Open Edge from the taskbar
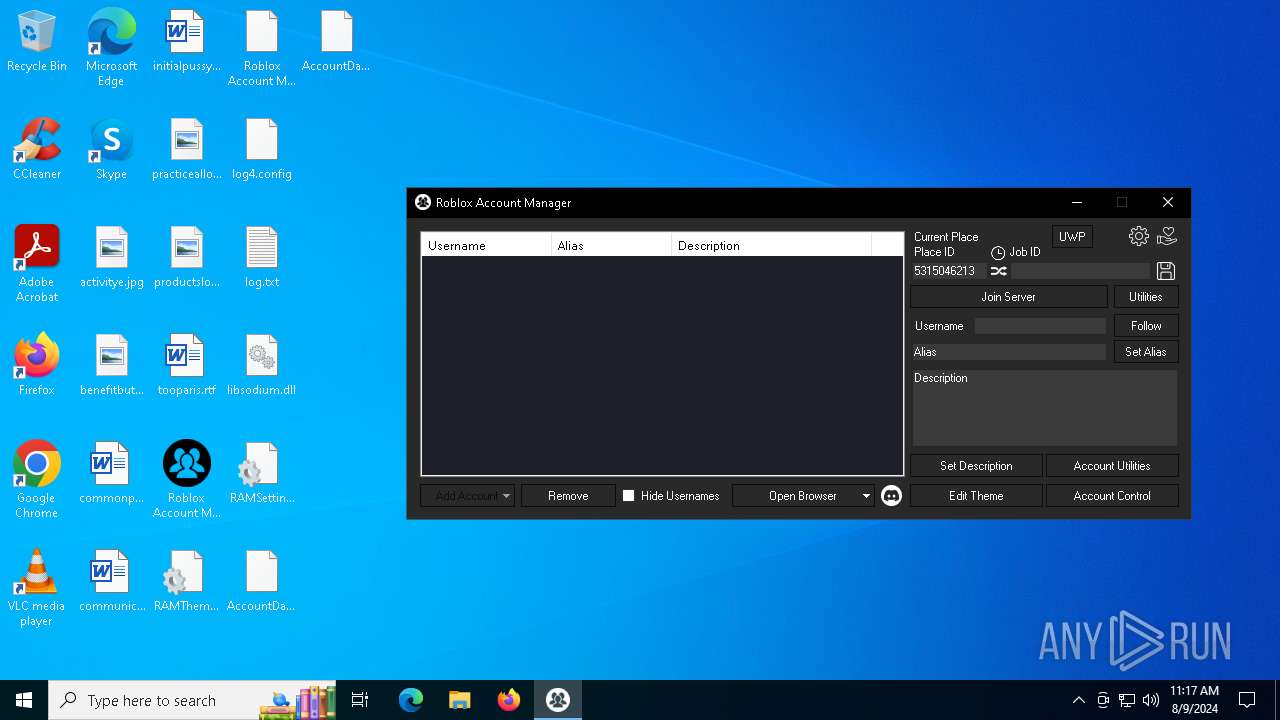 click(411, 700)
